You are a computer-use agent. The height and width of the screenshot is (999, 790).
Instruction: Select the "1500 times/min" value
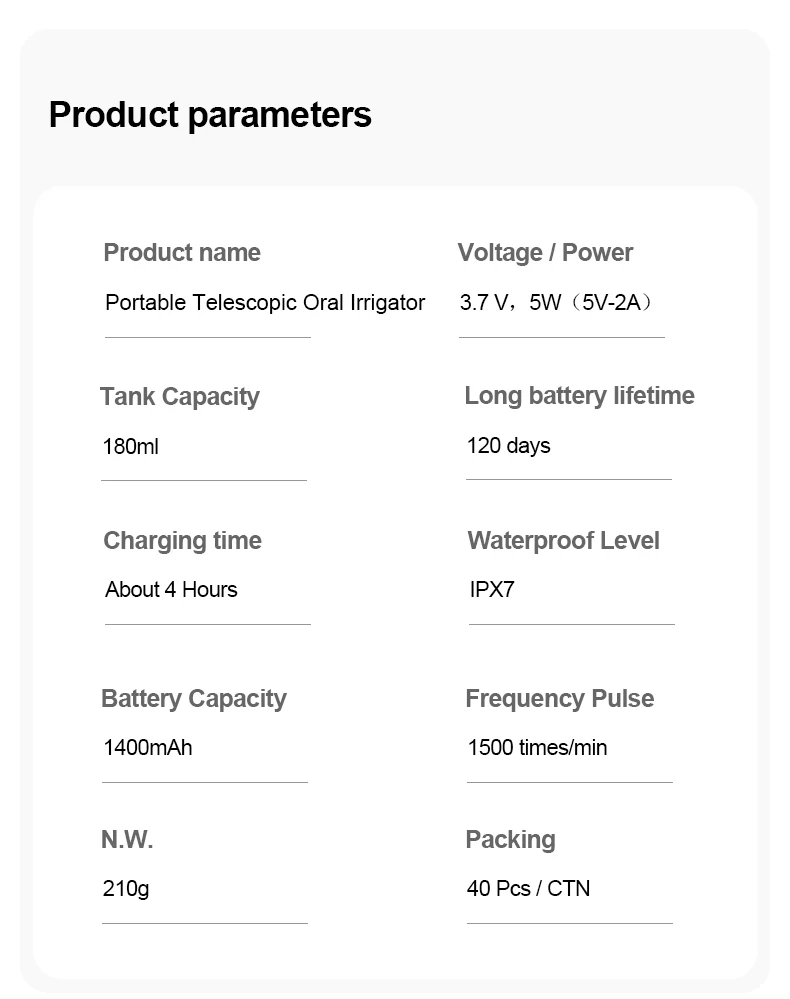coord(537,748)
